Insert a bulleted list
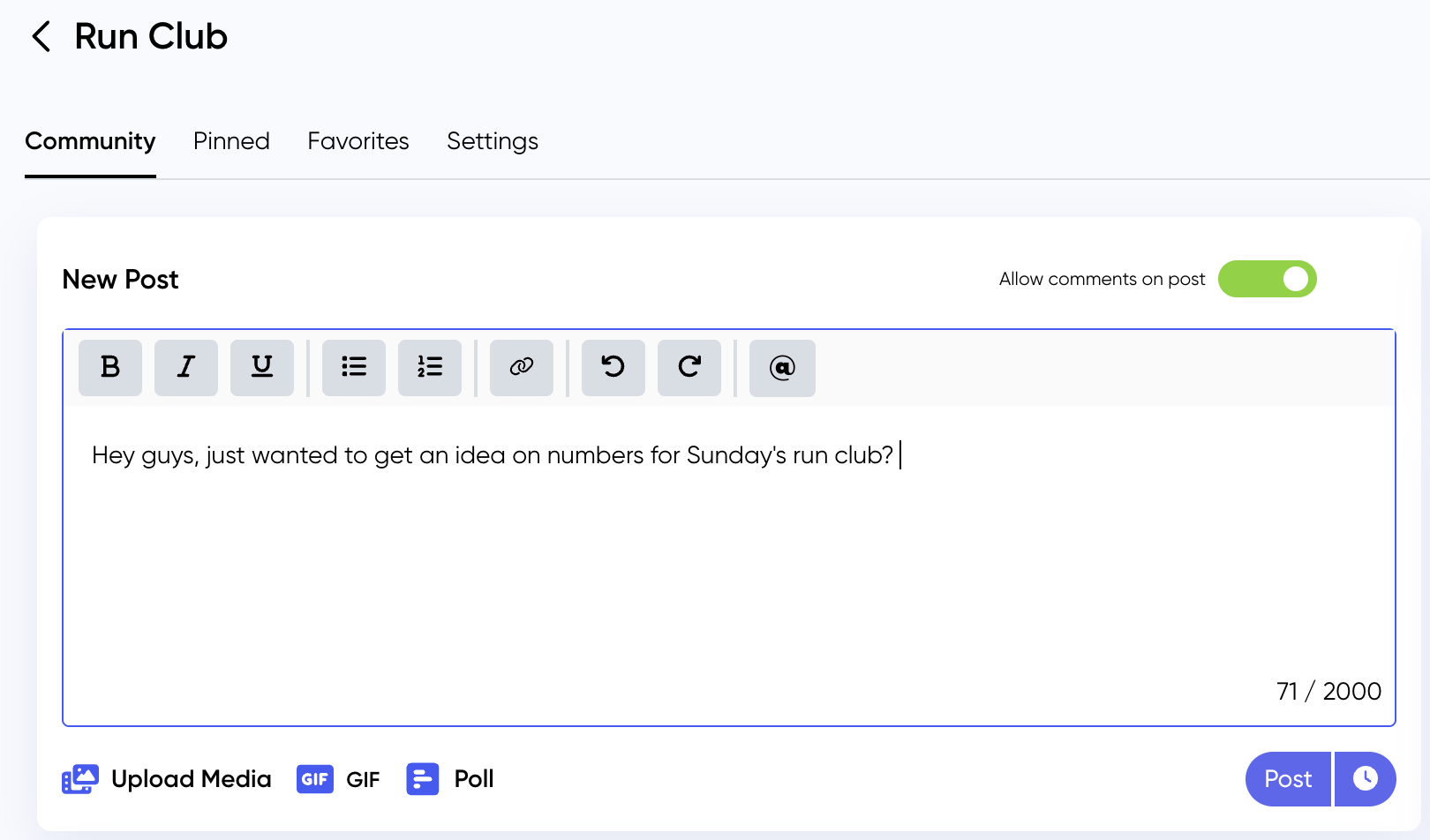 tap(354, 367)
